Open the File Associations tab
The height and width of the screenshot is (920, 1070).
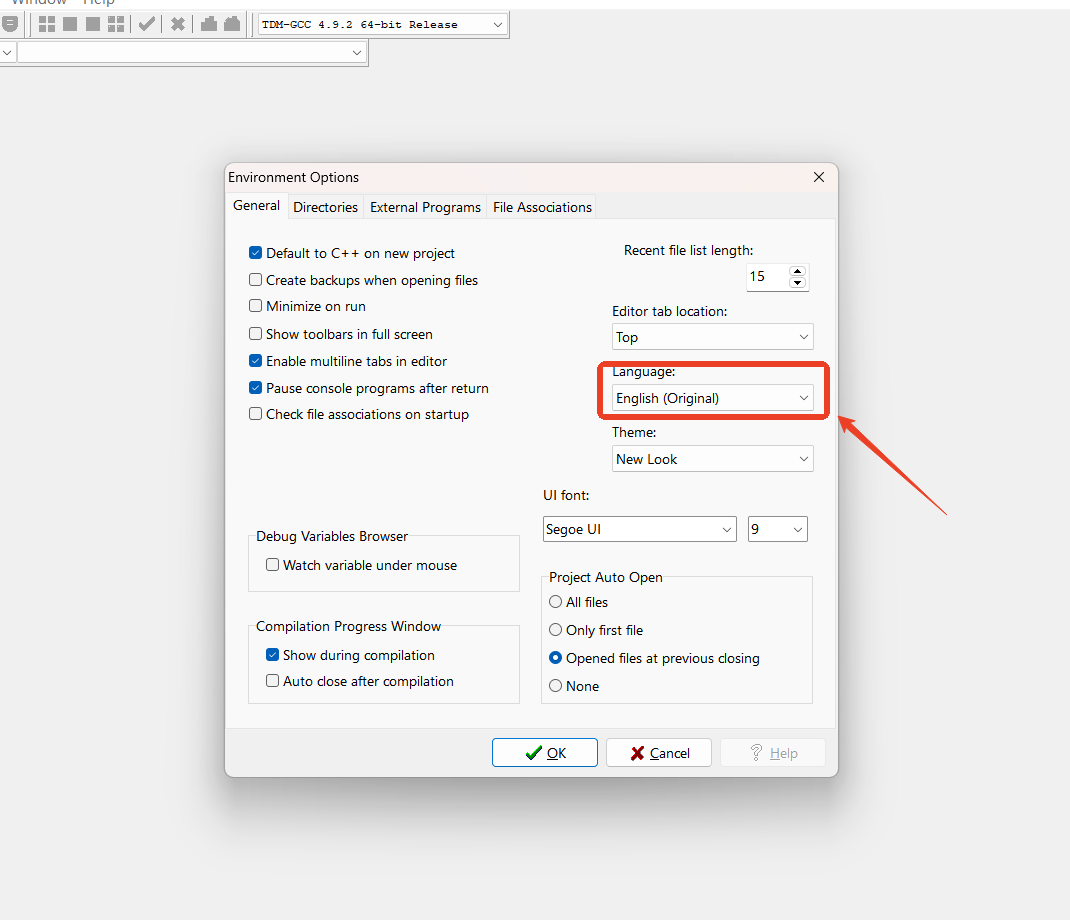pyautogui.click(x=543, y=207)
